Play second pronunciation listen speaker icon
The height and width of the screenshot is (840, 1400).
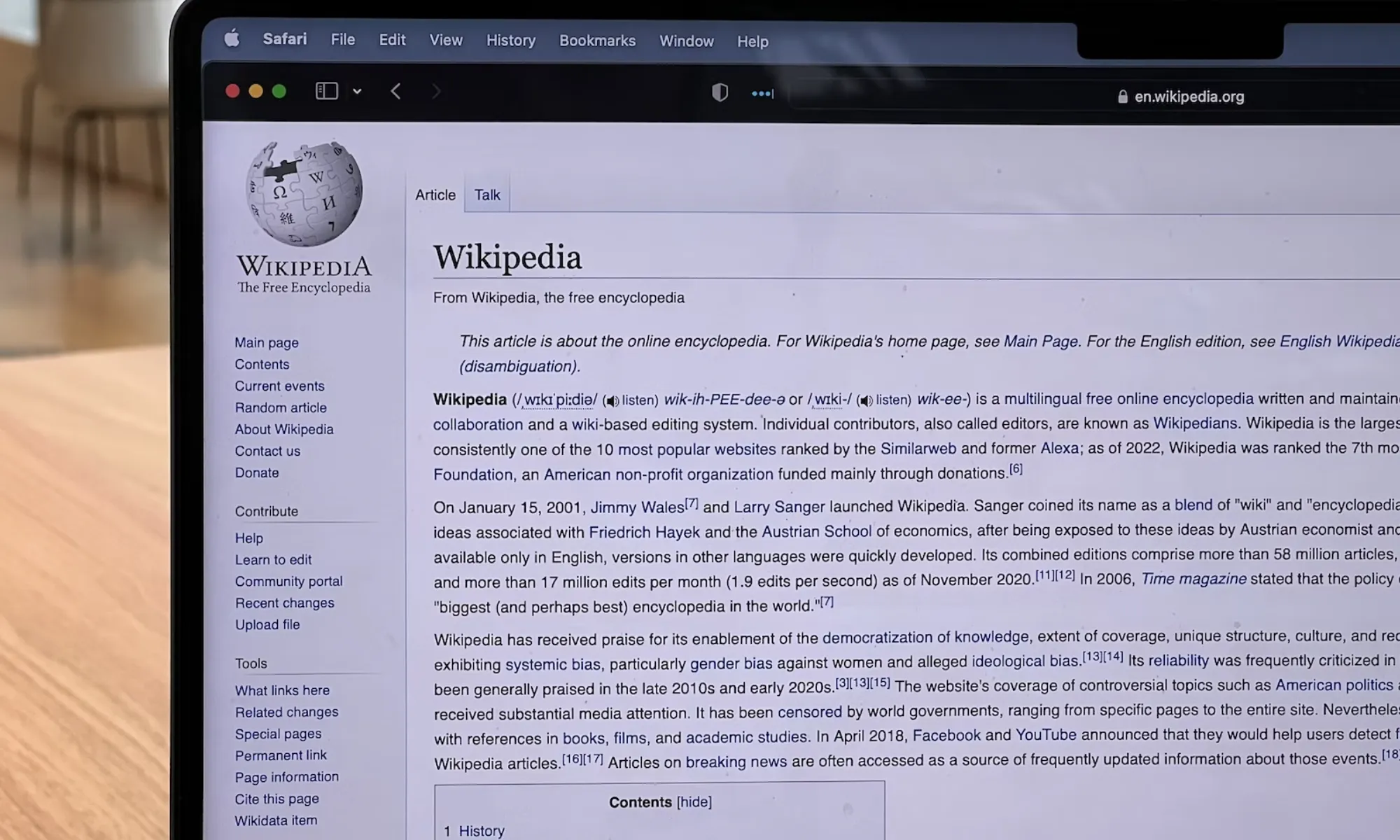[x=866, y=400]
